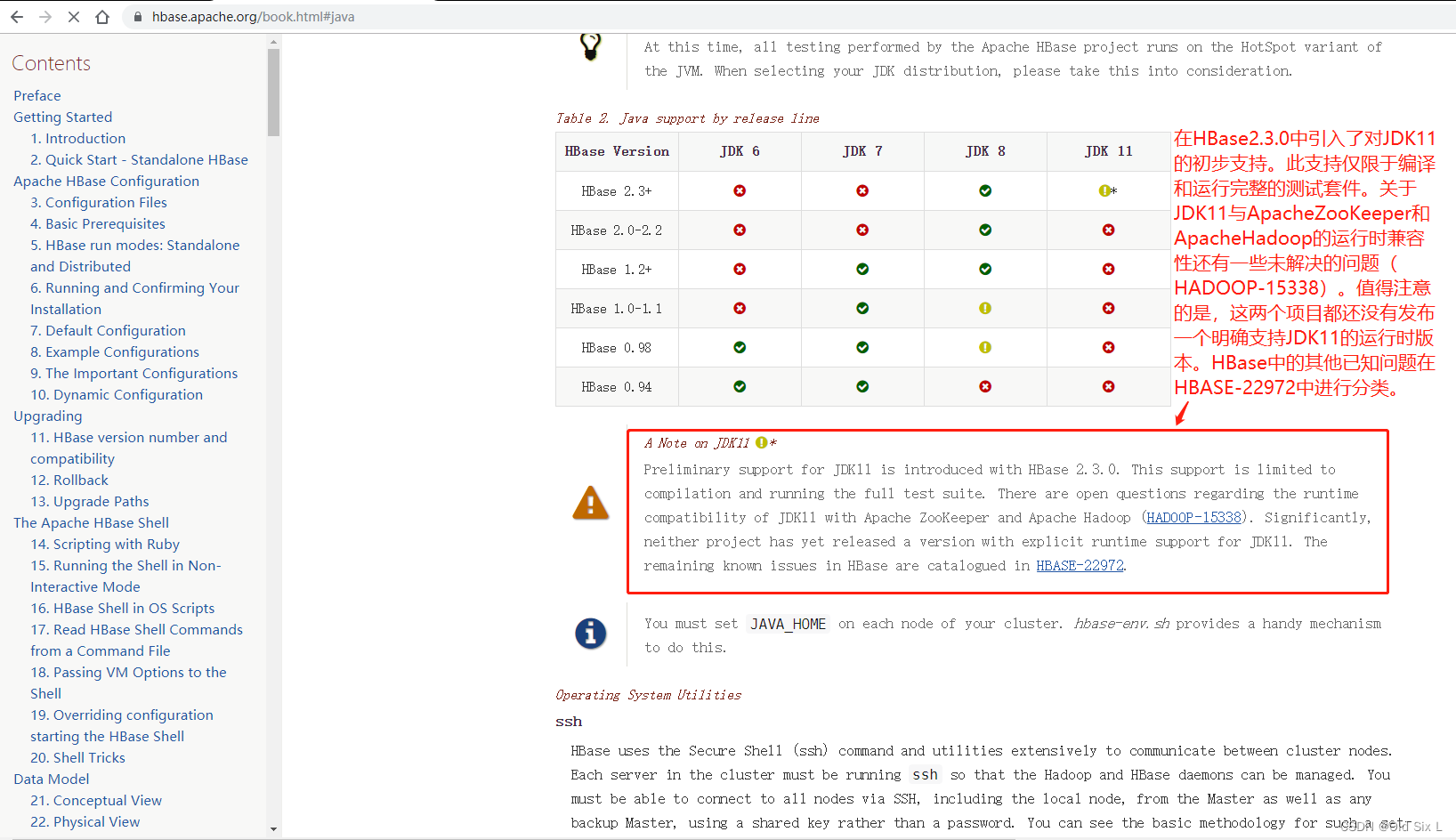Click the HBase Version column header
Viewport: 1456px width, 840px height.
click(617, 151)
